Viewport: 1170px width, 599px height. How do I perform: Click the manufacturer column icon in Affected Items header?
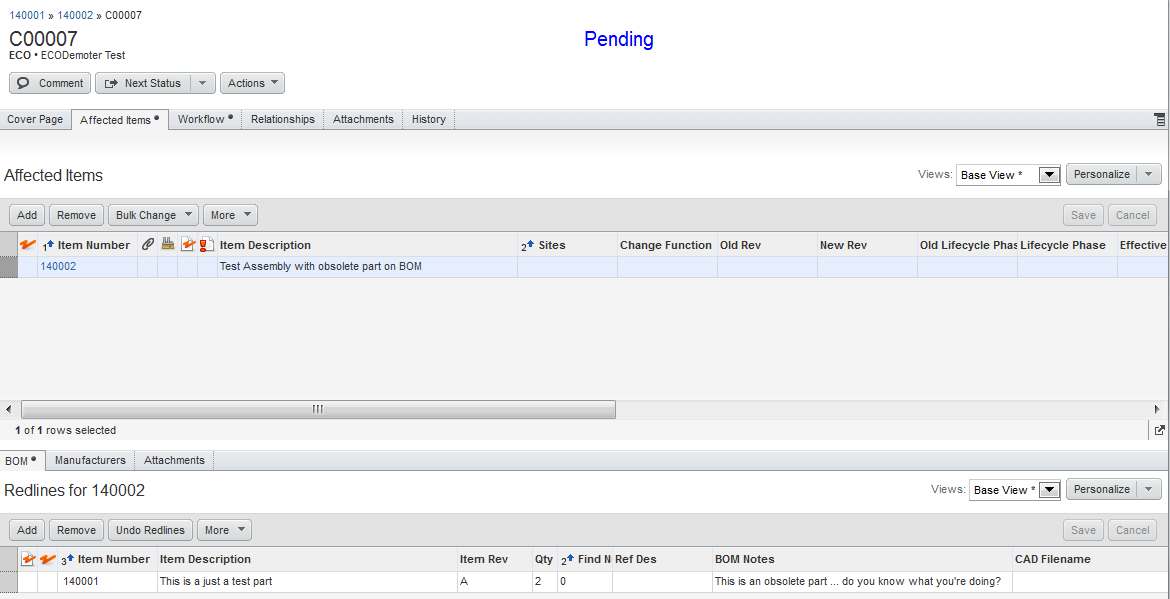[x=167, y=245]
